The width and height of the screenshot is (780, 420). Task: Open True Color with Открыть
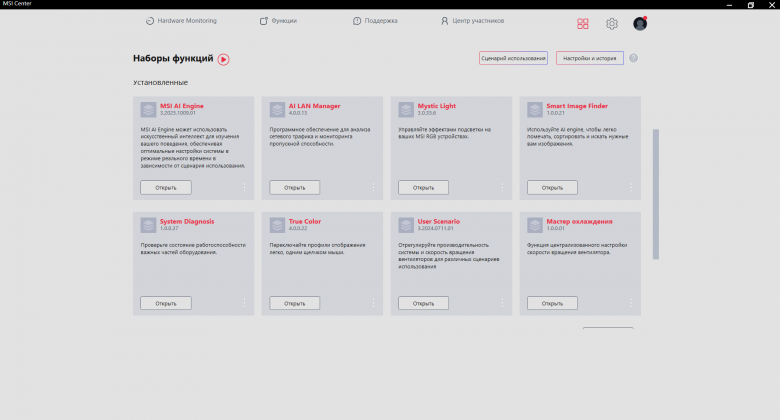[x=294, y=303]
